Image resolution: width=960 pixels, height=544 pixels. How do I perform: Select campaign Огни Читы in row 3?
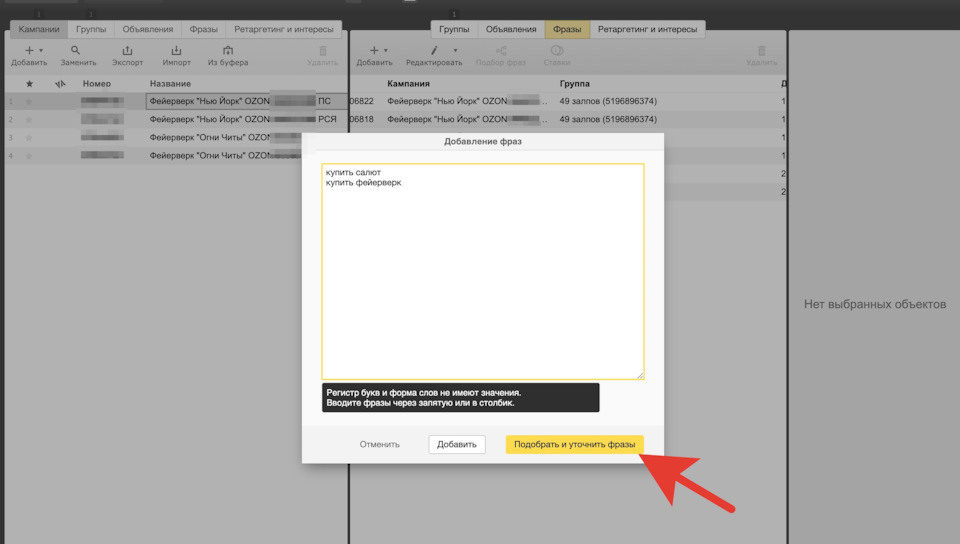tap(153, 137)
